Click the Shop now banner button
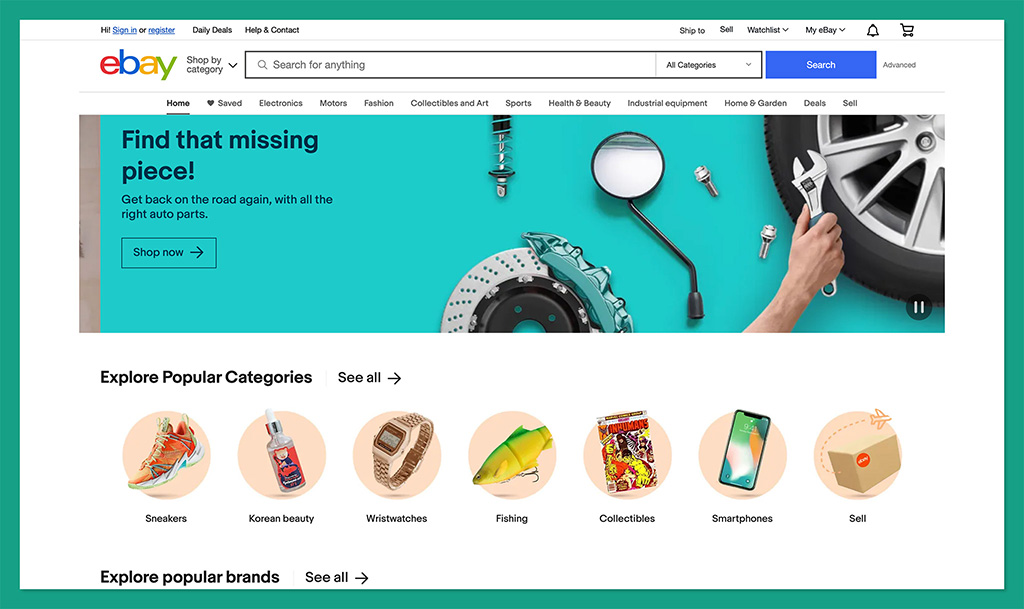 click(168, 253)
